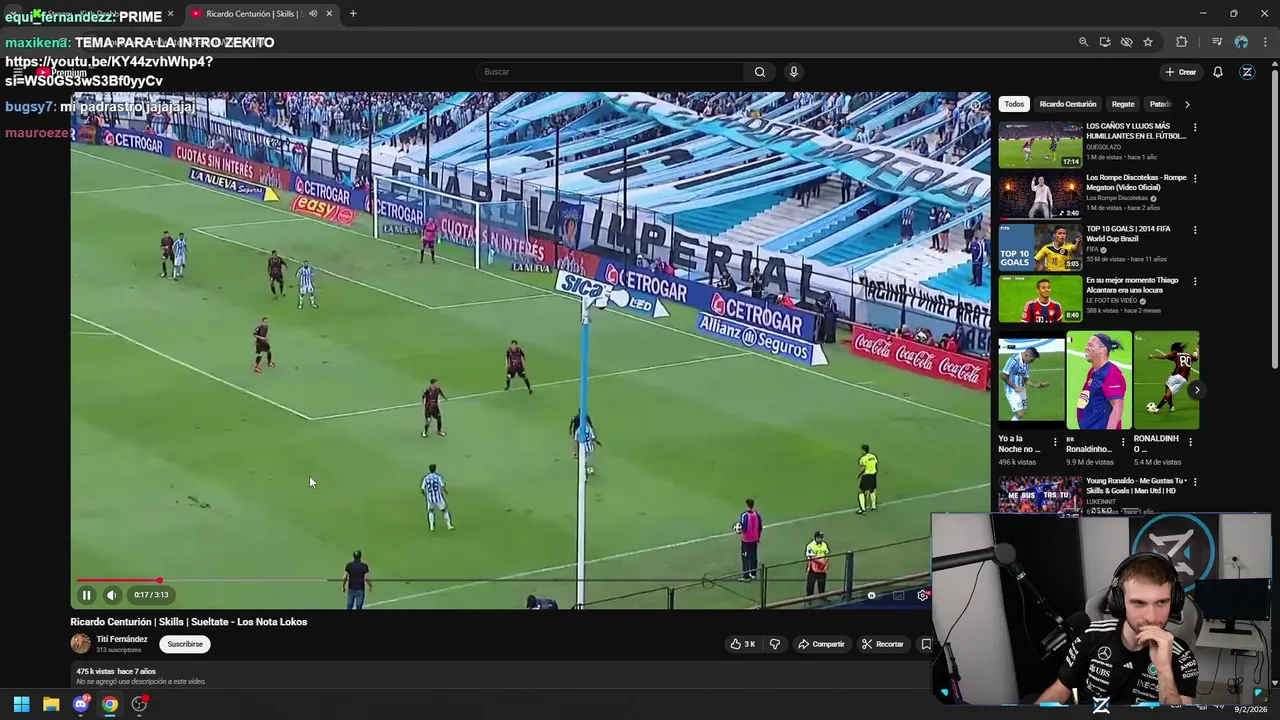The image size is (1280, 720).
Task: Run search with the magnifier button
Action: [760, 72]
